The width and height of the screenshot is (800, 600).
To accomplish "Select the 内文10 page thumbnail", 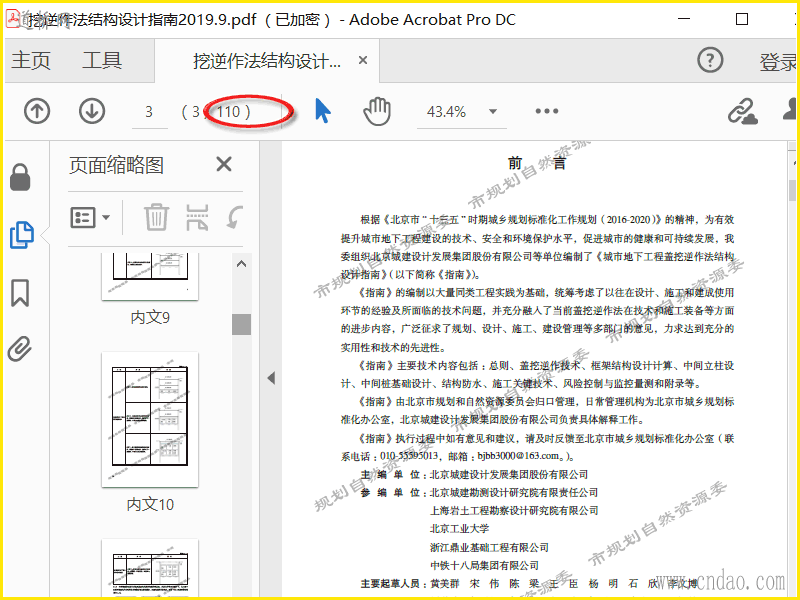I will pyautogui.click(x=150, y=419).
